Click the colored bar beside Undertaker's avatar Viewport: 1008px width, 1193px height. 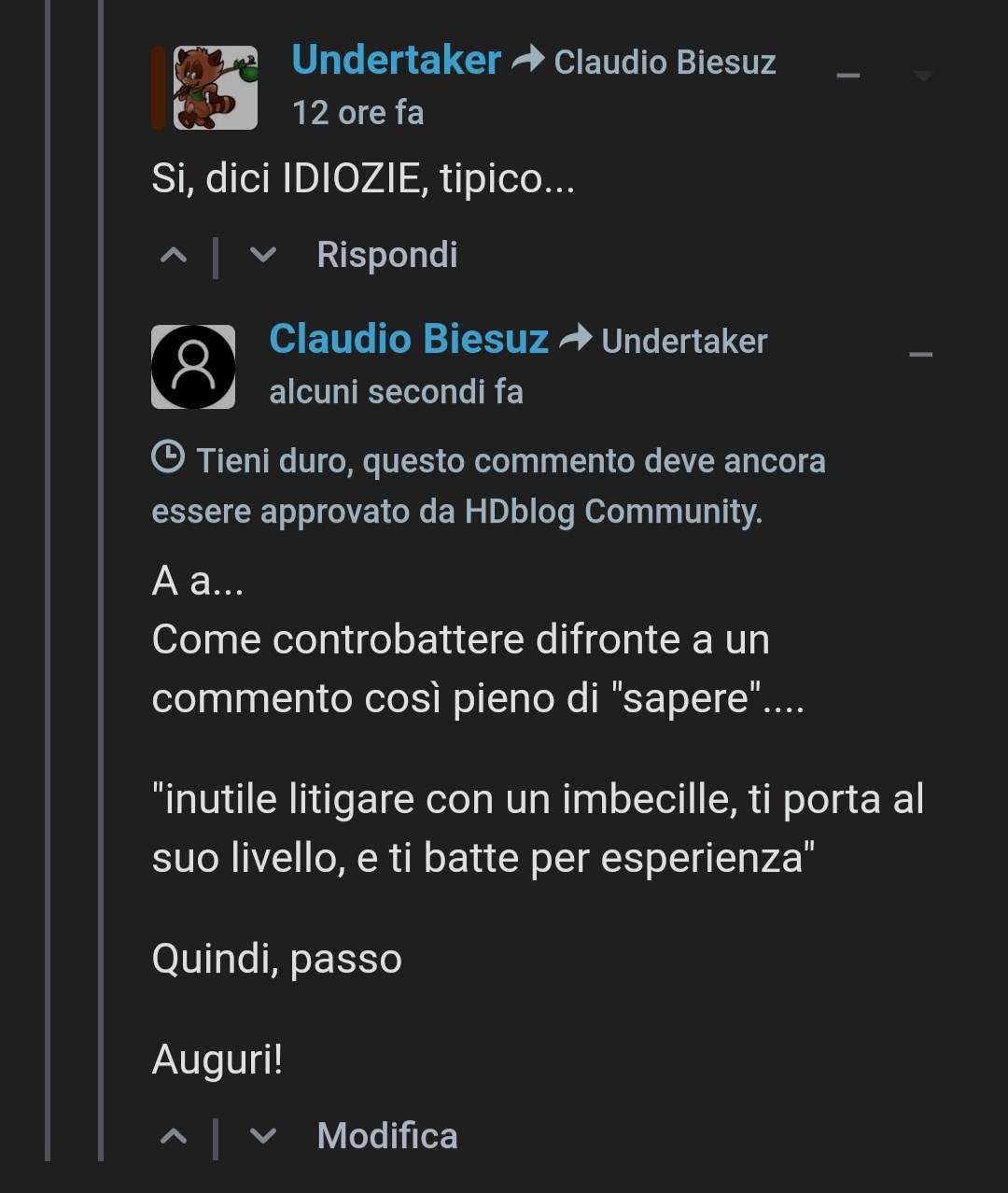(158, 88)
